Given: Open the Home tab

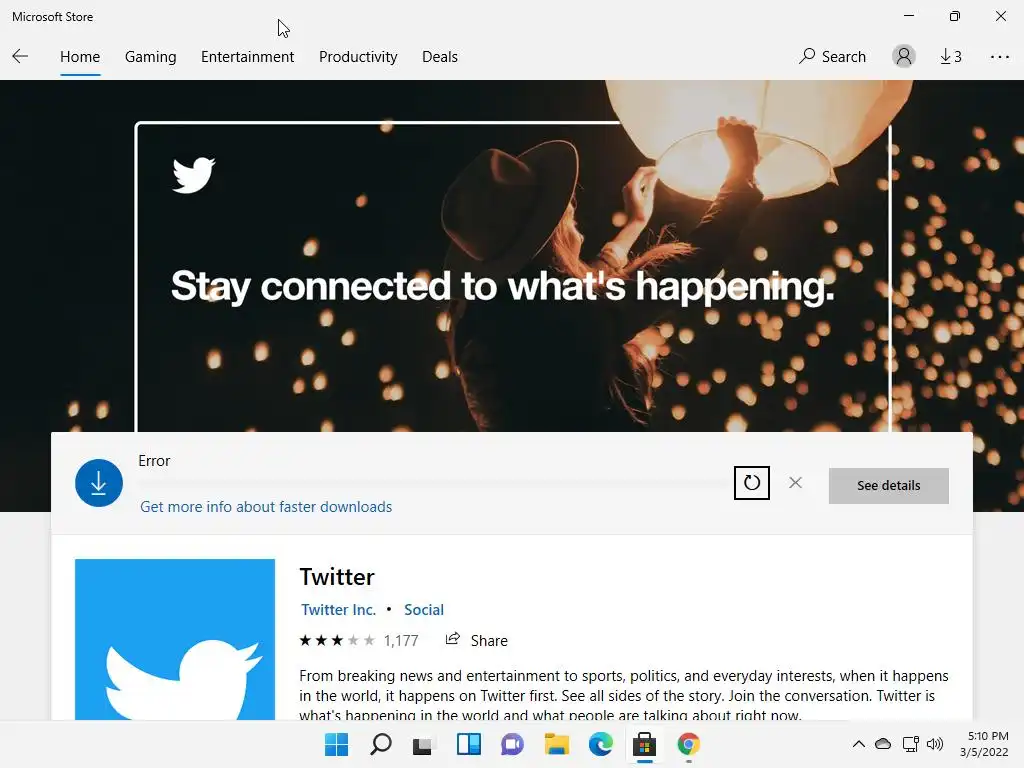Looking at the screenshot, I should 80,57.
